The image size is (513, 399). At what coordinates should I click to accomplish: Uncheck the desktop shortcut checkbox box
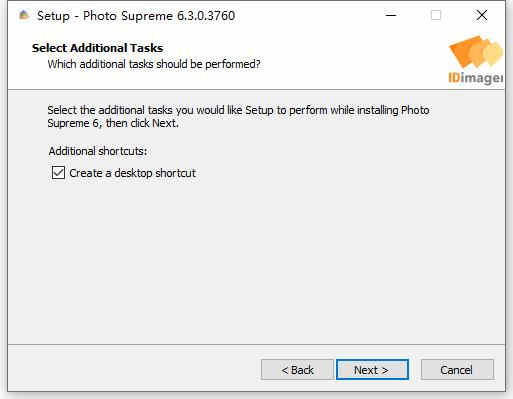pyautogui.click(x=58, y=173)
